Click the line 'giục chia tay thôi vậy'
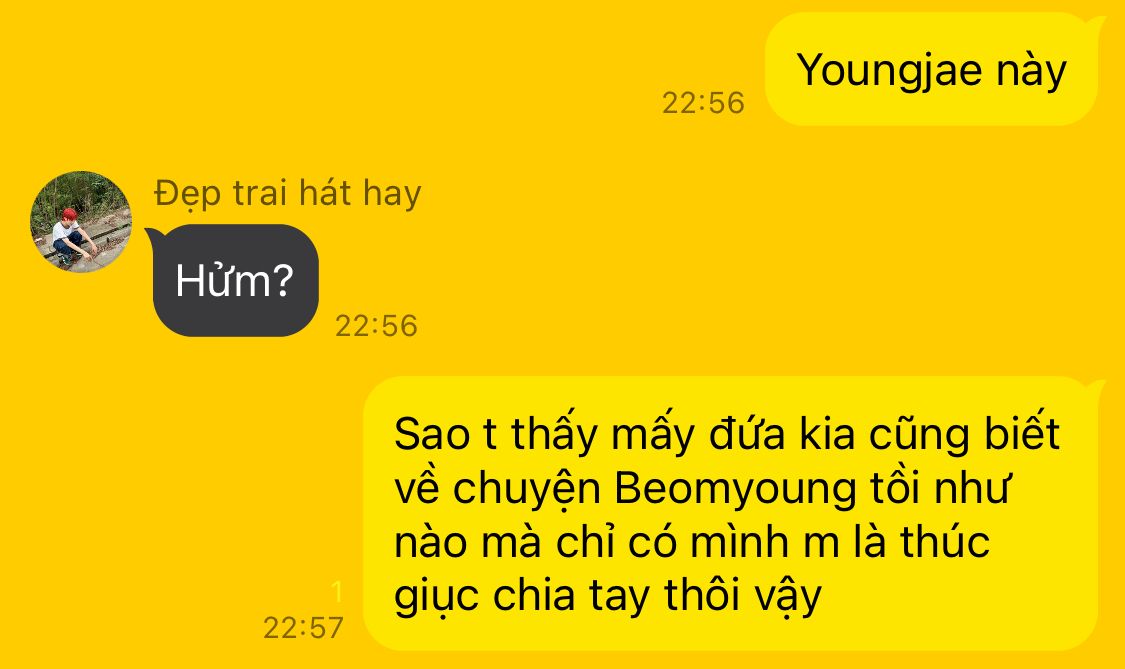 (x=608, y=597)
